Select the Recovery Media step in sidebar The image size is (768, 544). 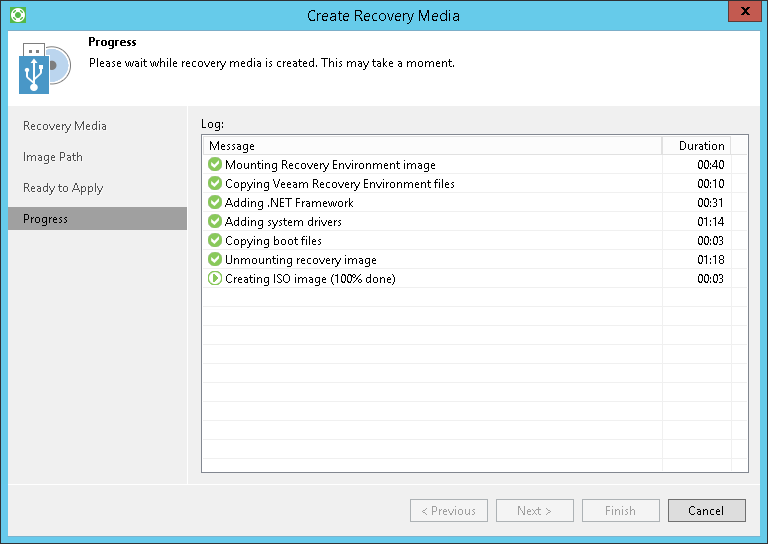coord(65,126)
